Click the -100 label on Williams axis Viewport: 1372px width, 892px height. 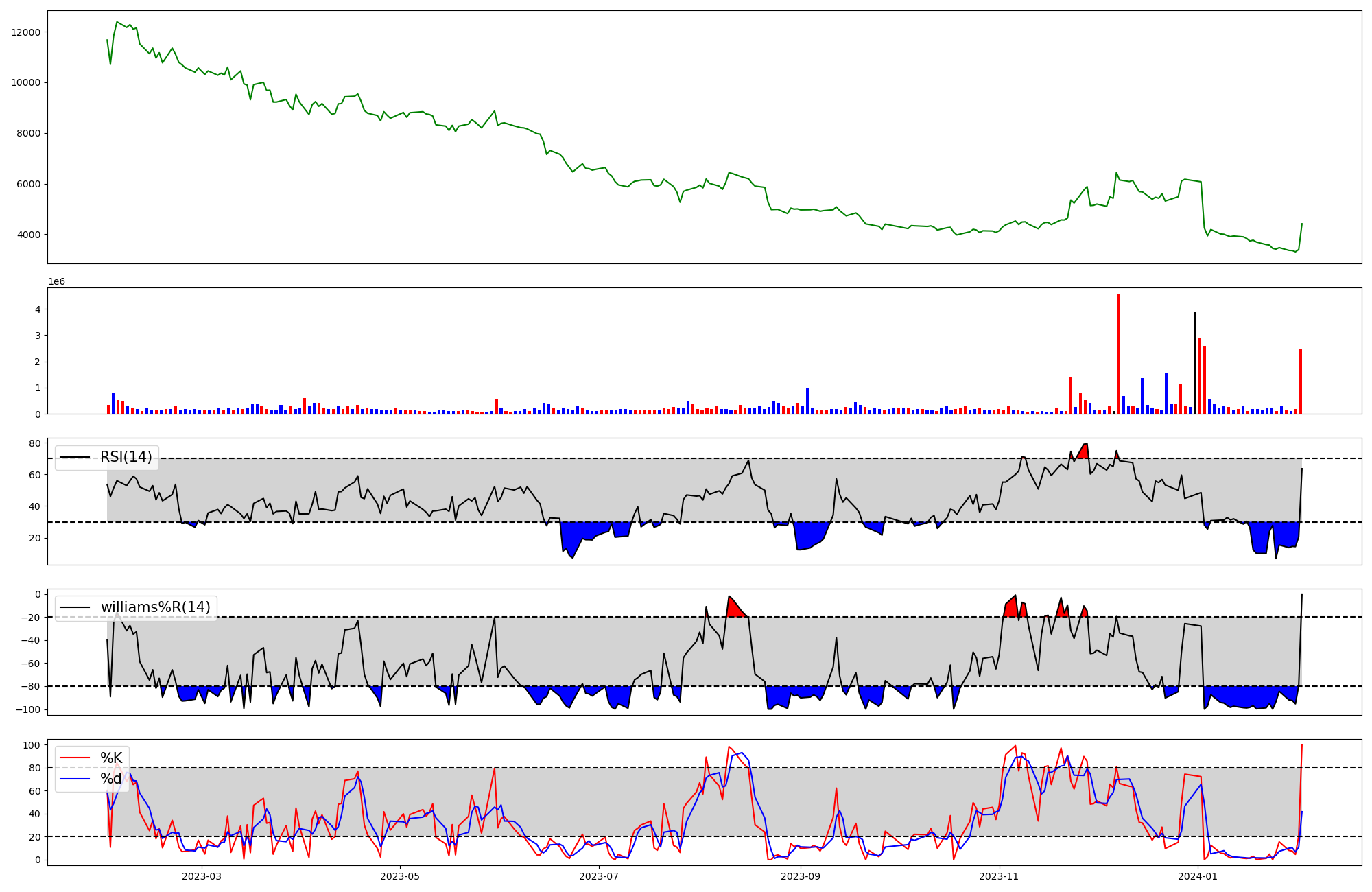click(x=29, y=709)
